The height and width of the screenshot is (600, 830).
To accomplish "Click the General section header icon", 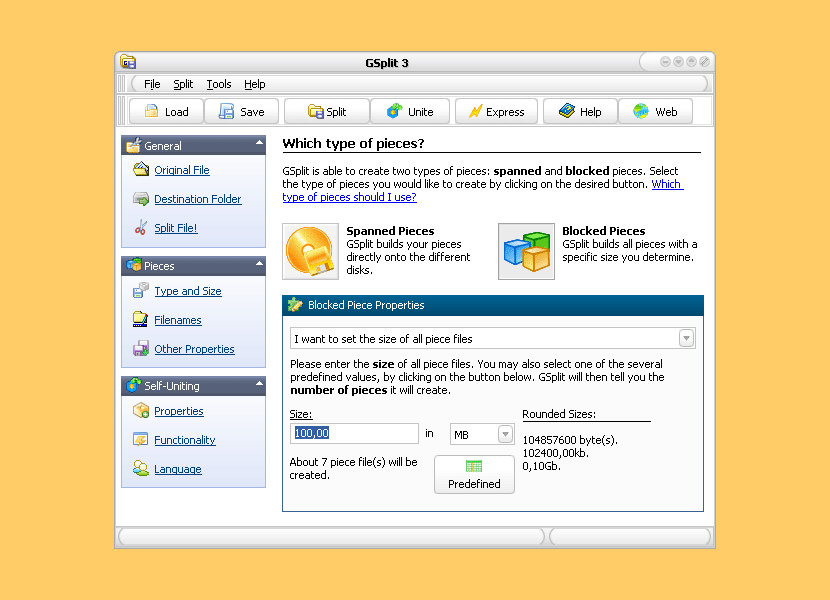I will [x=133, y=145].
